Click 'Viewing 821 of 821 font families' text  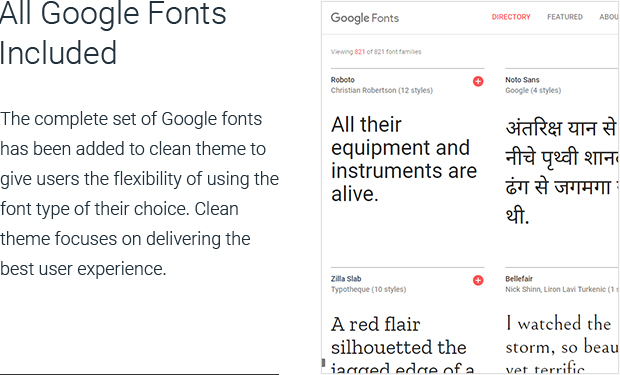[376, 51]
